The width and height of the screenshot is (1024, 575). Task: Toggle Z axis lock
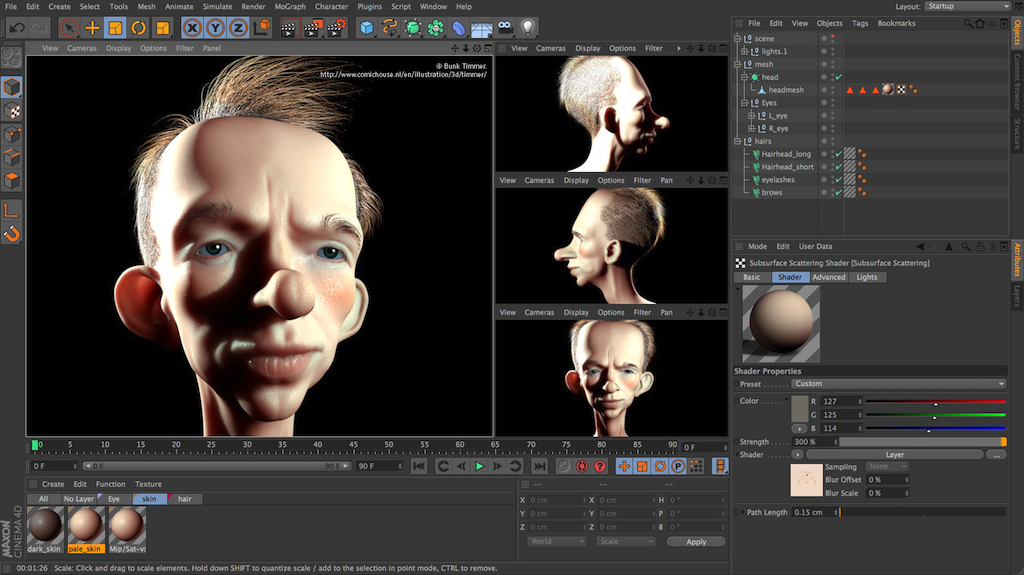(x=238, y=27)
